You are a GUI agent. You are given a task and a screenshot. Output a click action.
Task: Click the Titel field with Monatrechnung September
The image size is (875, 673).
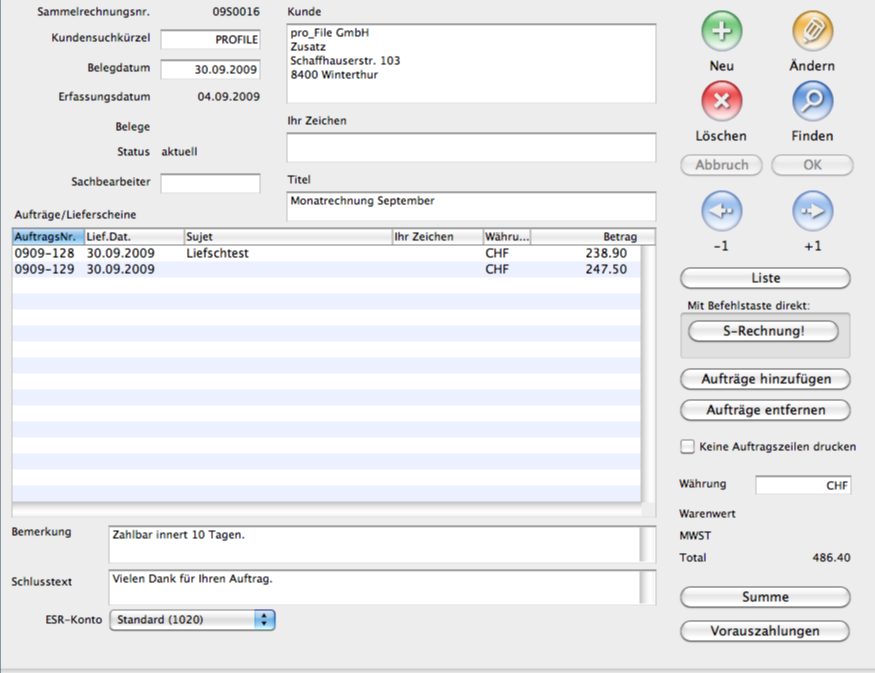[470, 205]
